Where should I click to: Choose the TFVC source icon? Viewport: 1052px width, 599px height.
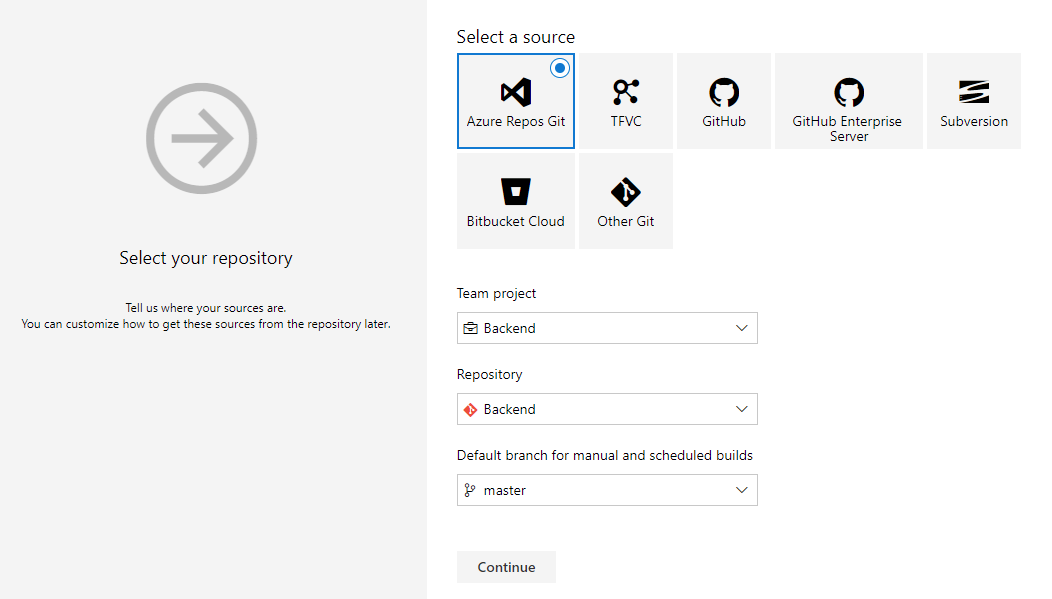click(625, 92)
